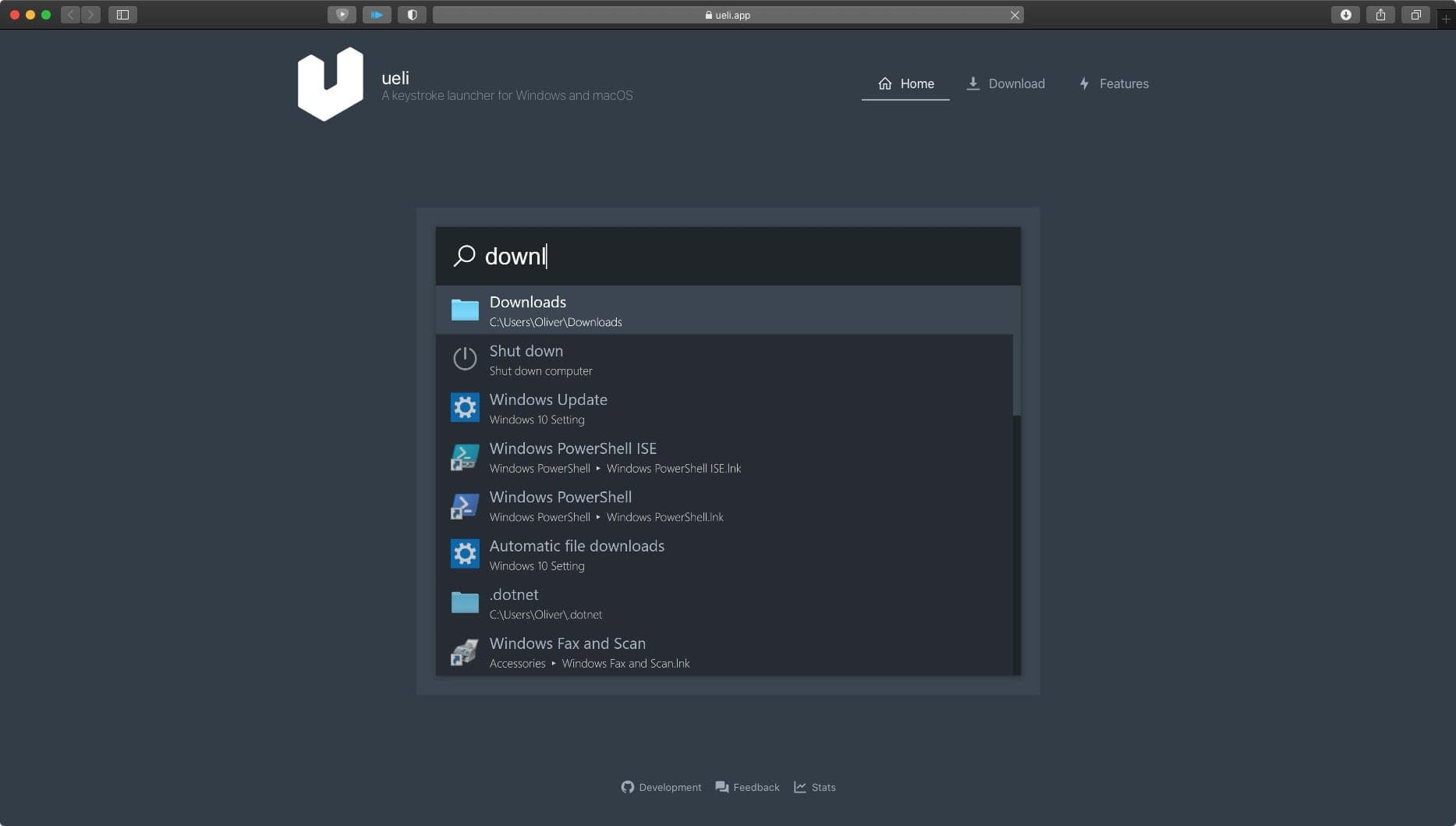Click the lightning bolt icon beside Features

tap(1084, 83)
